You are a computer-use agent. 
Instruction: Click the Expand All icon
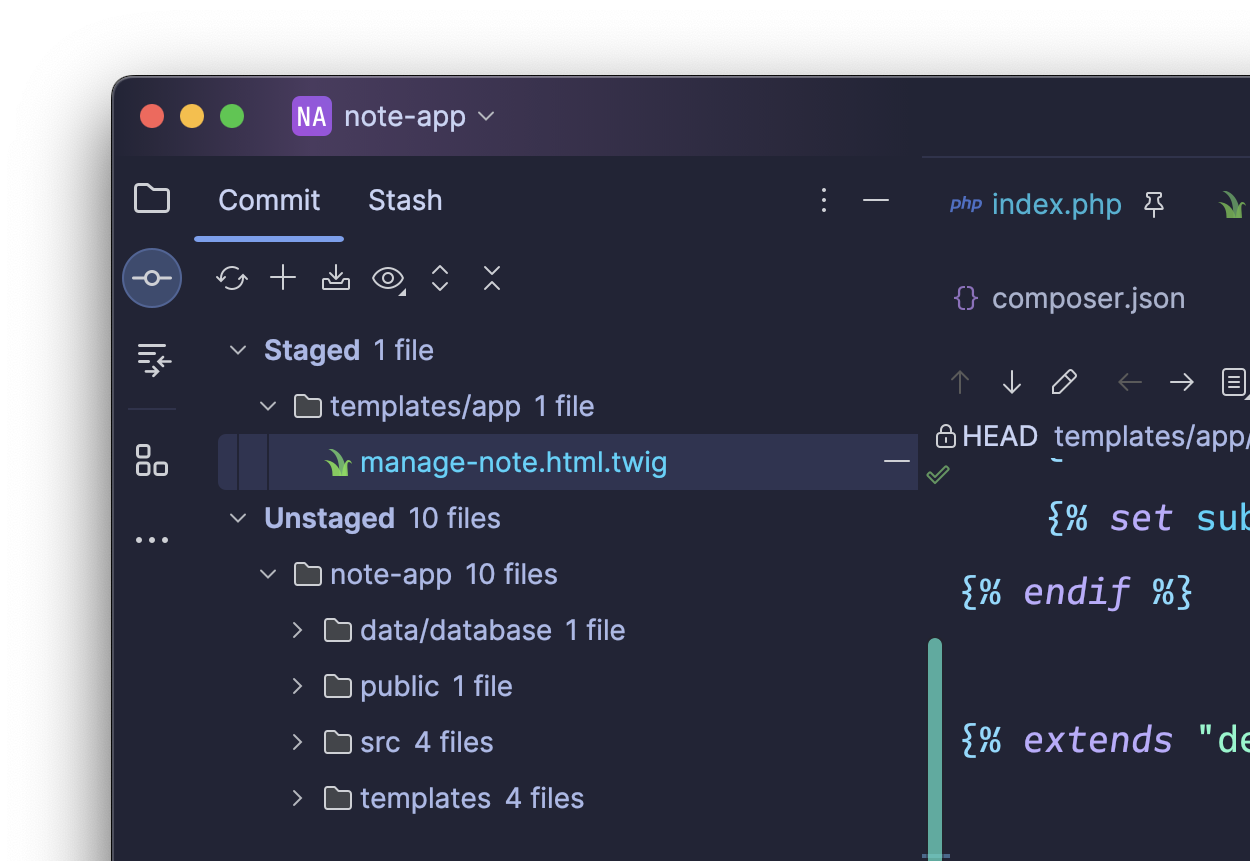(439, 278)
